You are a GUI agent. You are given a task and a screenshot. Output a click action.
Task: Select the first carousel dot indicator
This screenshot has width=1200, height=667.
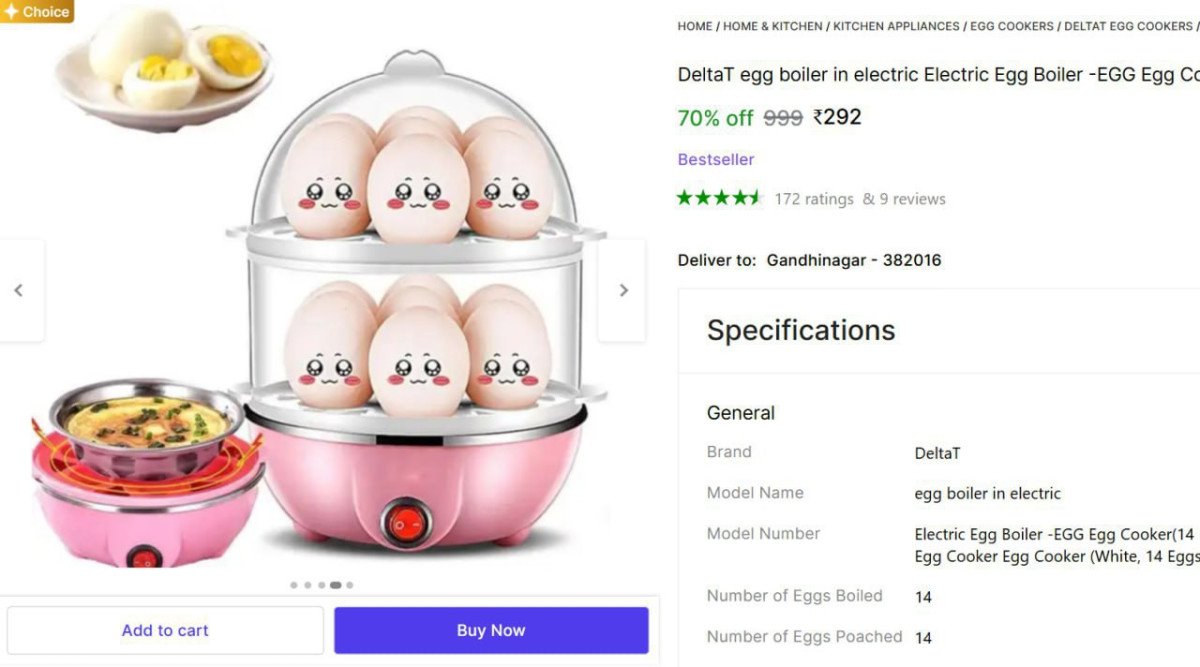tap(294, 585)
